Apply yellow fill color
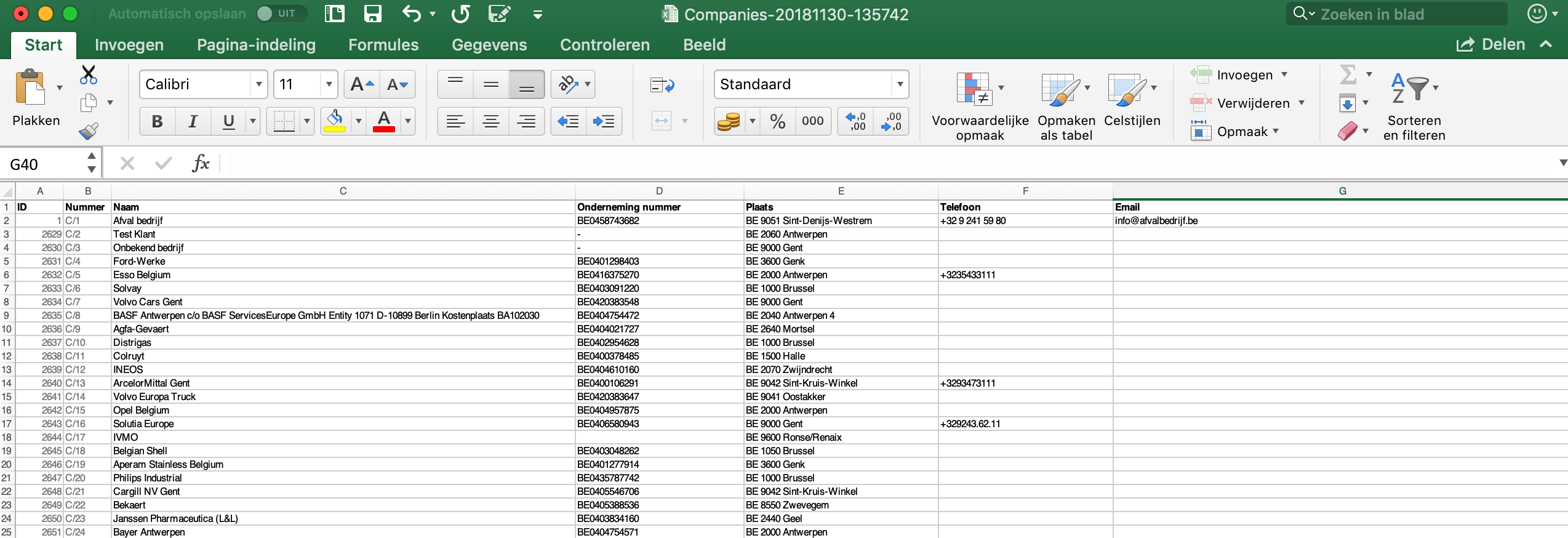Viewport: 1568px width, 538px height. (335, 121)
